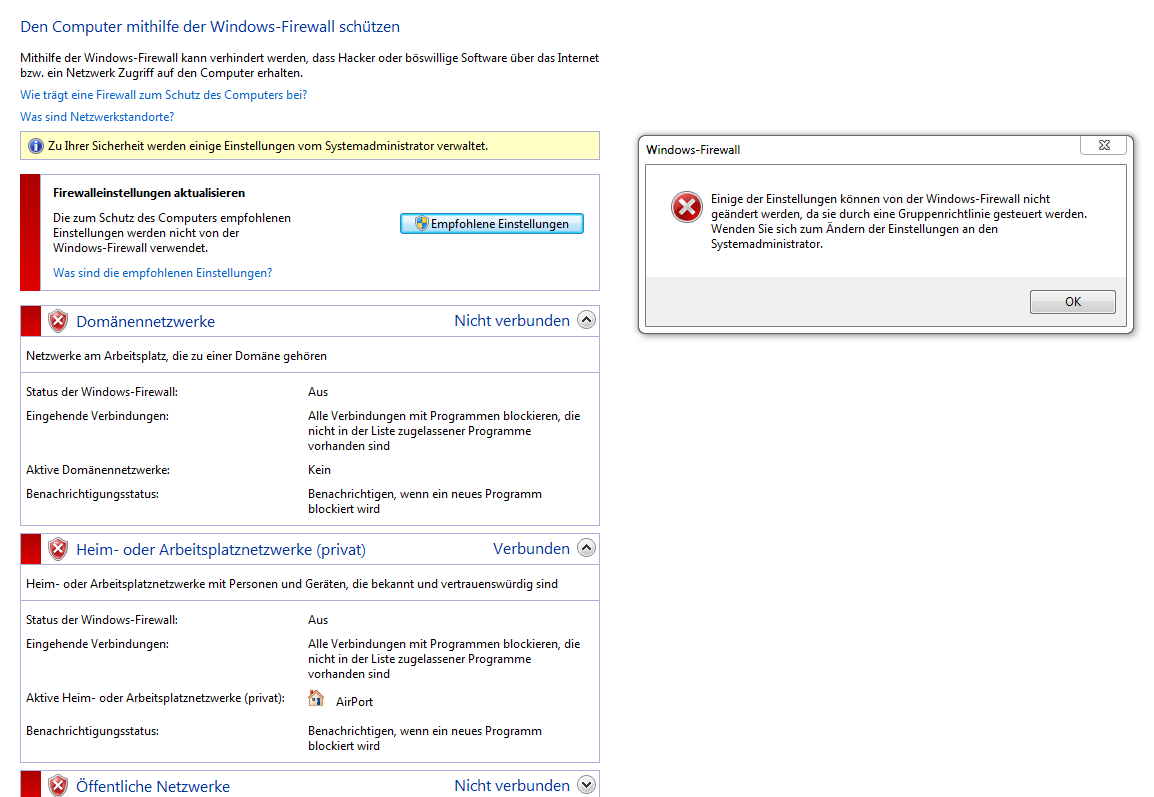Expand the Öffentliche Netzwerke section chevron
This screenshot has height=797, width=1154.
pyautogui.click(x=587, y=784)
